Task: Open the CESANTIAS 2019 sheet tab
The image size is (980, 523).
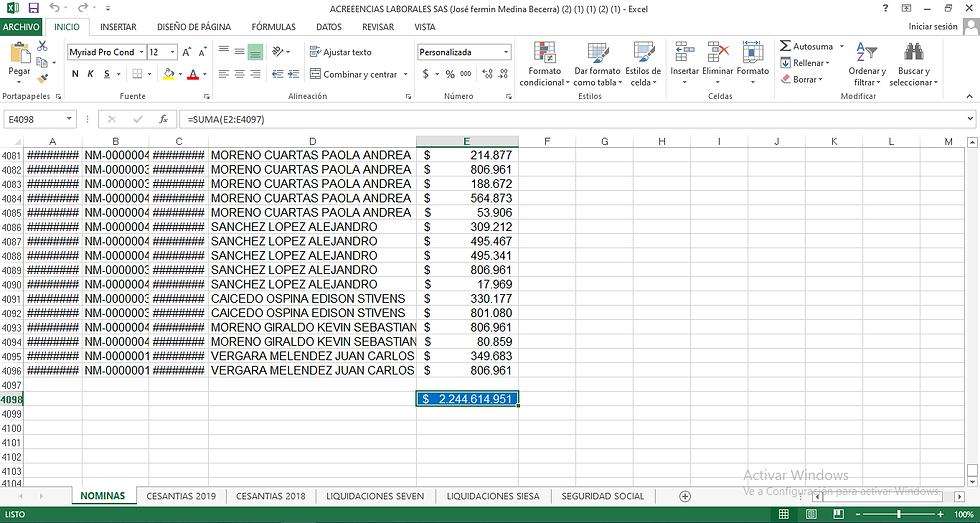Action: 181,496
